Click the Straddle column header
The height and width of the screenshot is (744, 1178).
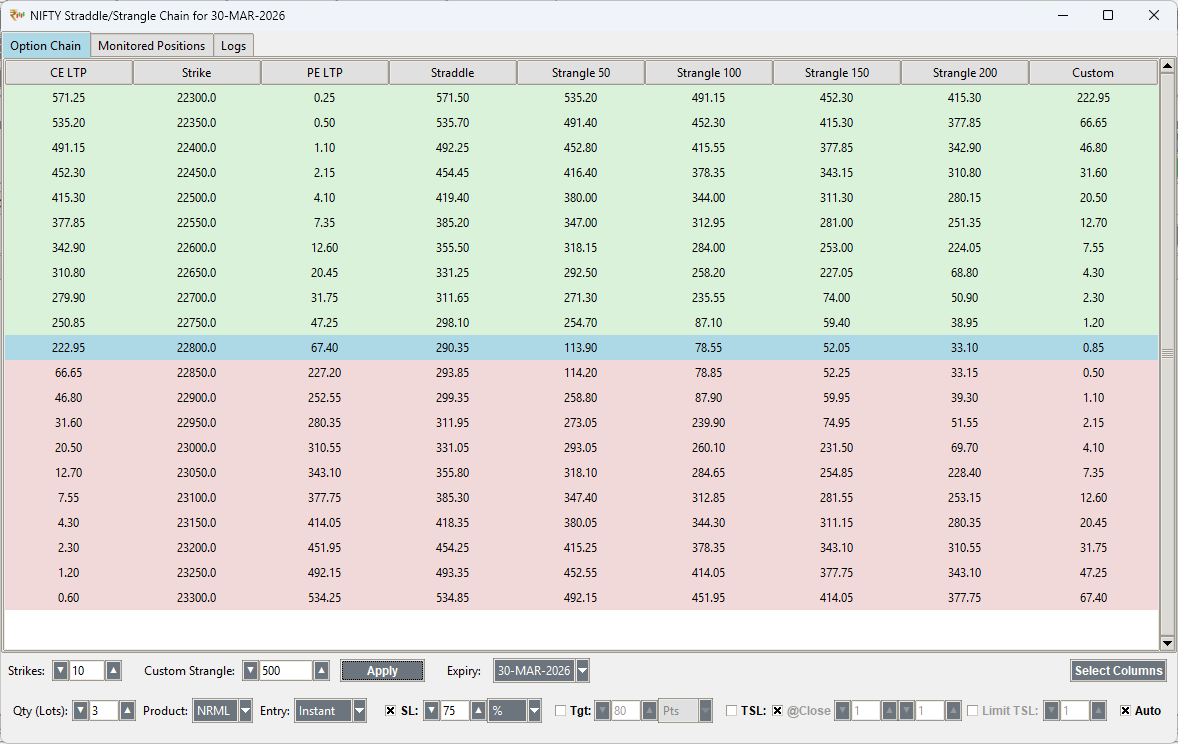[x=452, y=73]
